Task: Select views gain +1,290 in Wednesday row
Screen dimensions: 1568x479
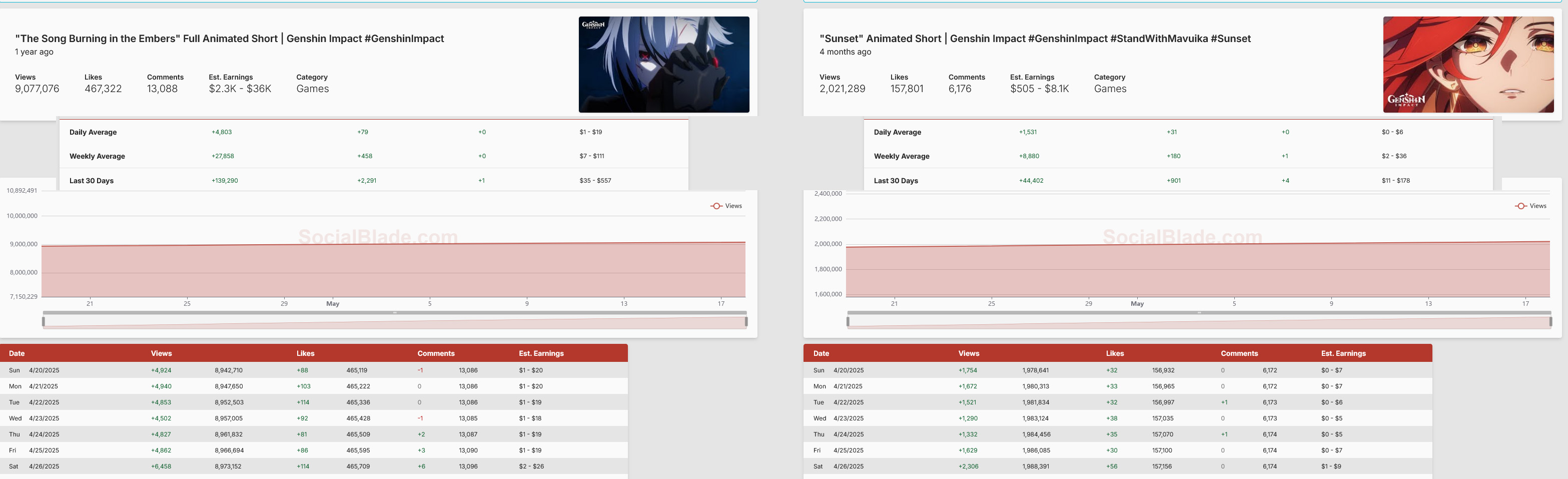Action: point(968,418)
